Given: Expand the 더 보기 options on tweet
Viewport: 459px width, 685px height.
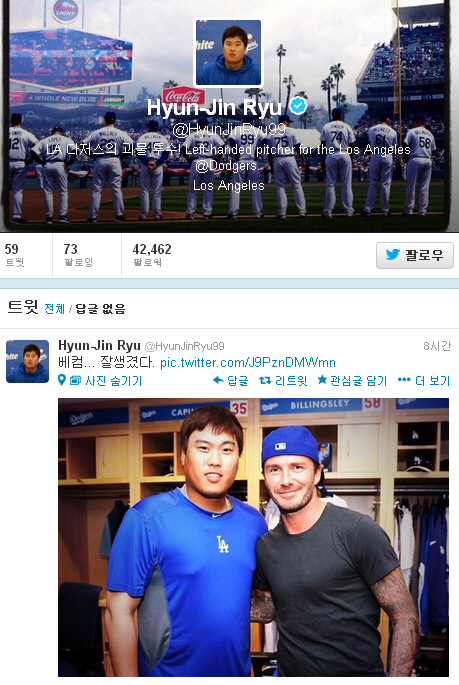Looking at the screenshot, I should click(432, 381).
